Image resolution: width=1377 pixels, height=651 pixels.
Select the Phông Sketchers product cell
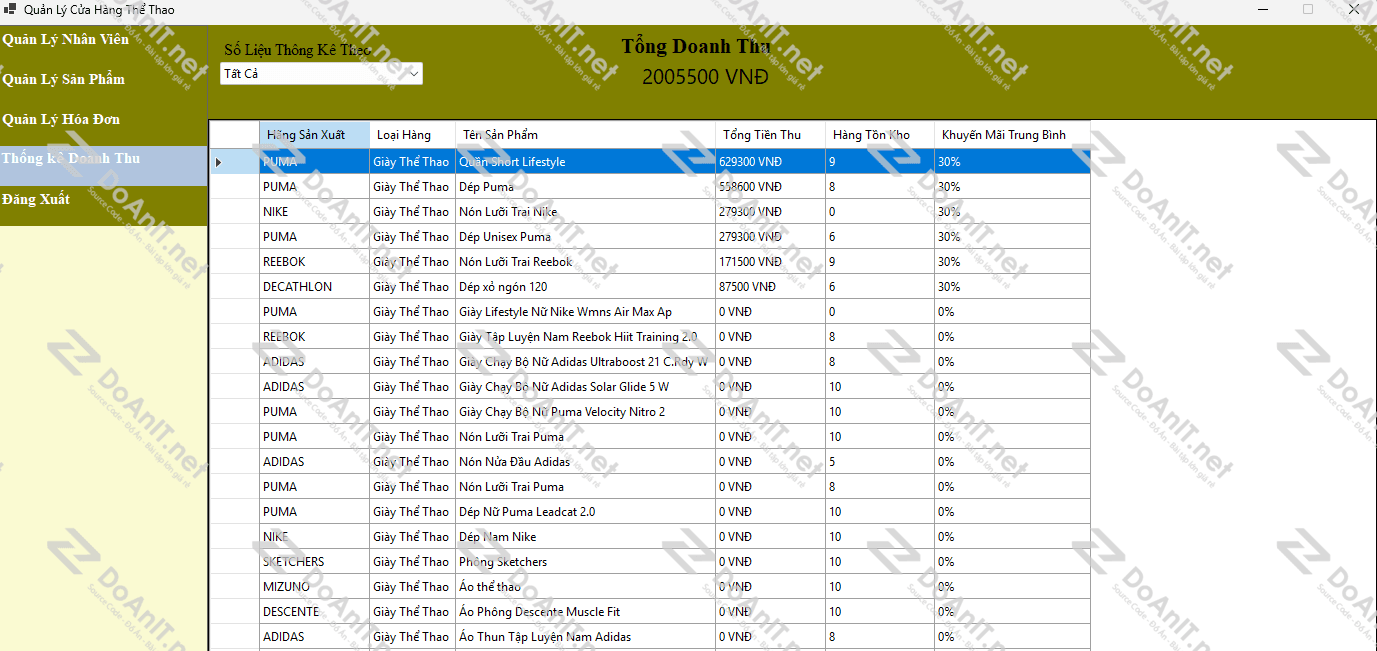pos(585,562)
